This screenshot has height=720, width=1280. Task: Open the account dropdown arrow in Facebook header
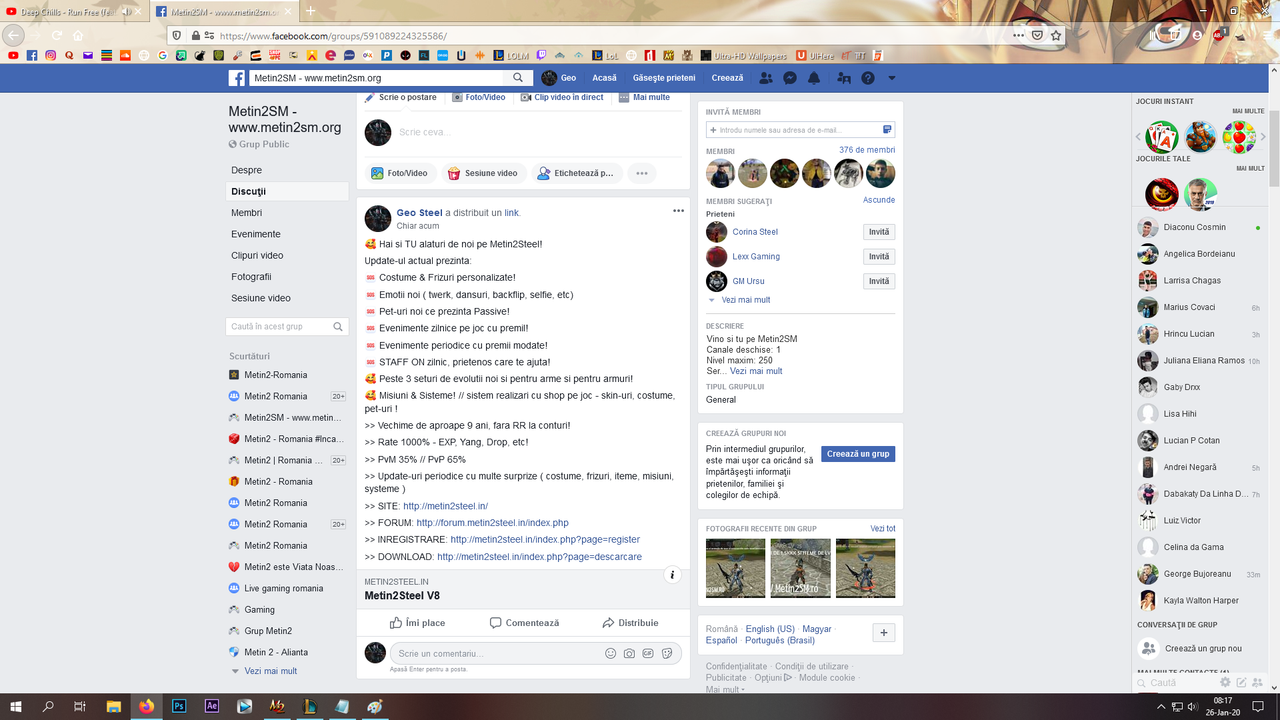coord(892,78)
